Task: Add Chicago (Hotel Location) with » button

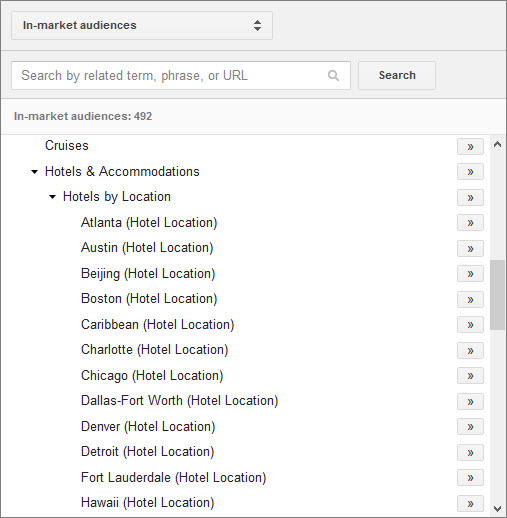Action: (x=470, y=376)
